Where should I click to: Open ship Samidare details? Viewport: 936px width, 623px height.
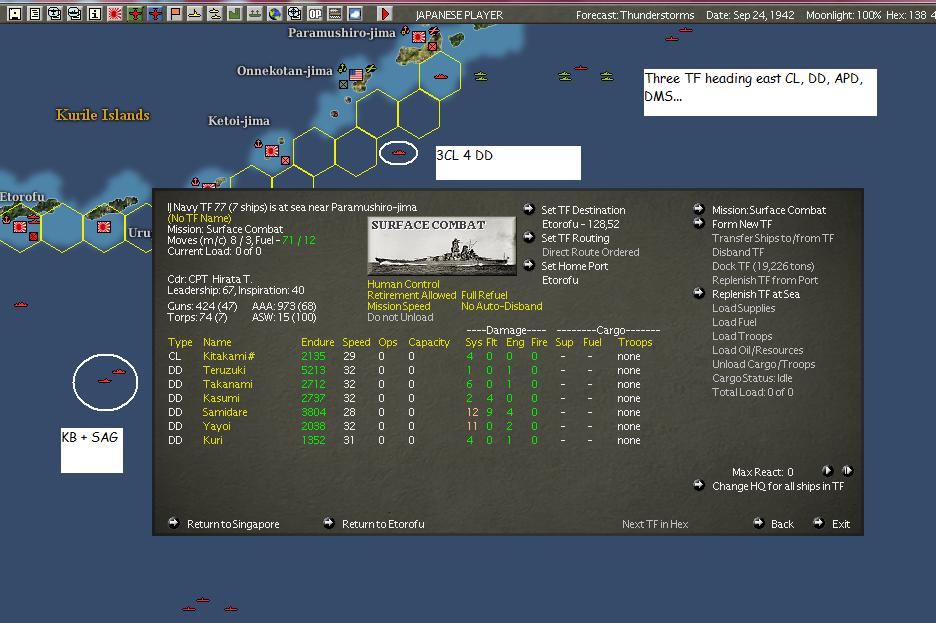224,412
